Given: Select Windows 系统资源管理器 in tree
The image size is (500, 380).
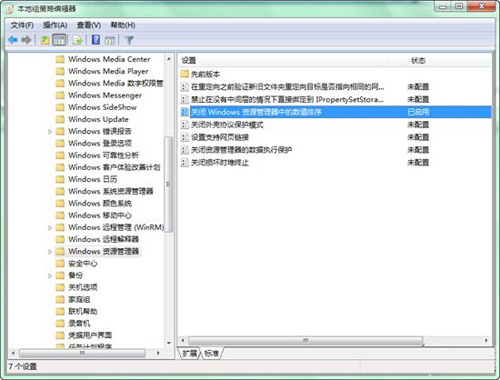Looking at the screenshot, I should (x=111, y=191).
